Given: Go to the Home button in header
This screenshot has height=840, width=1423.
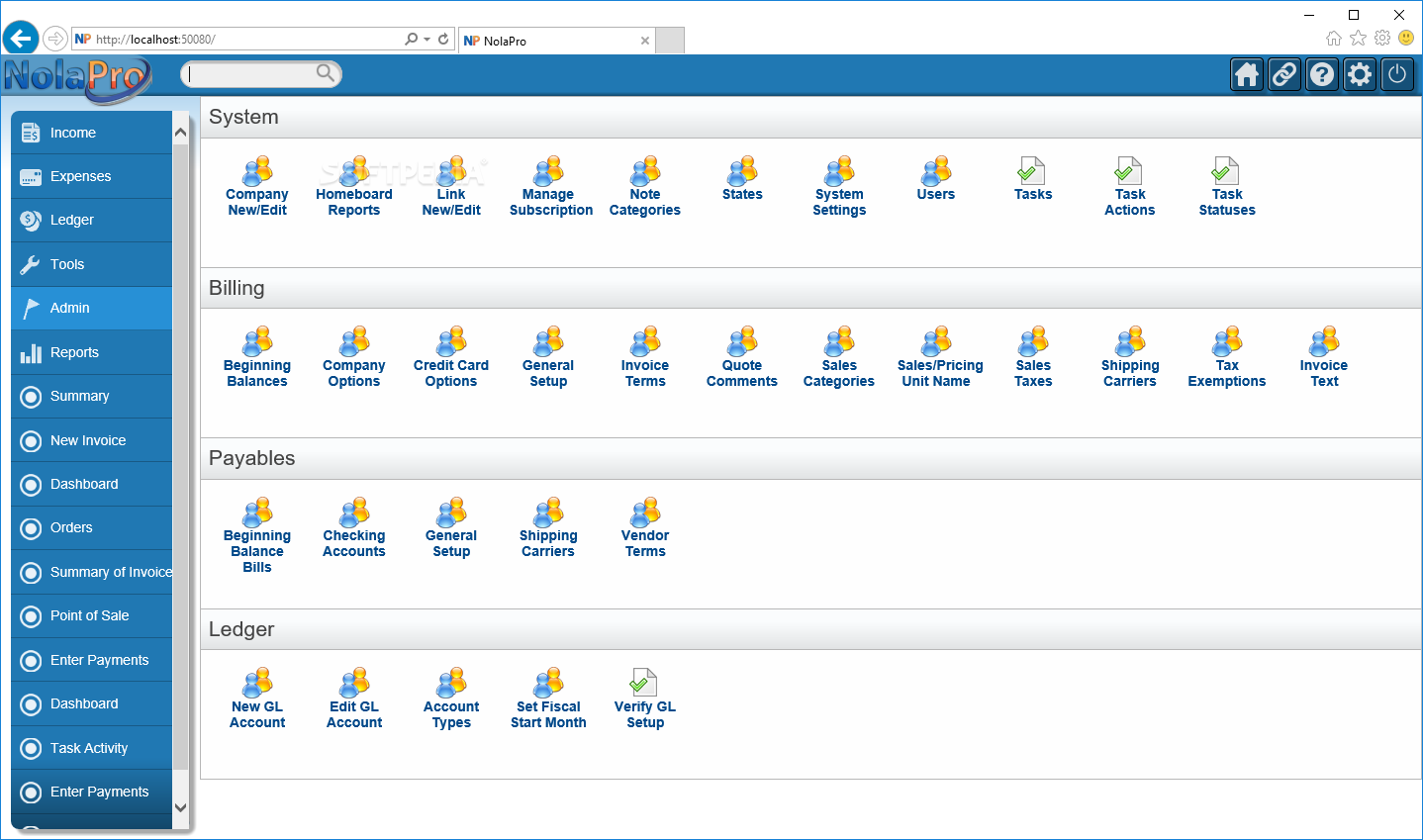Looking at the screenshot, I should coord(1247,74).
